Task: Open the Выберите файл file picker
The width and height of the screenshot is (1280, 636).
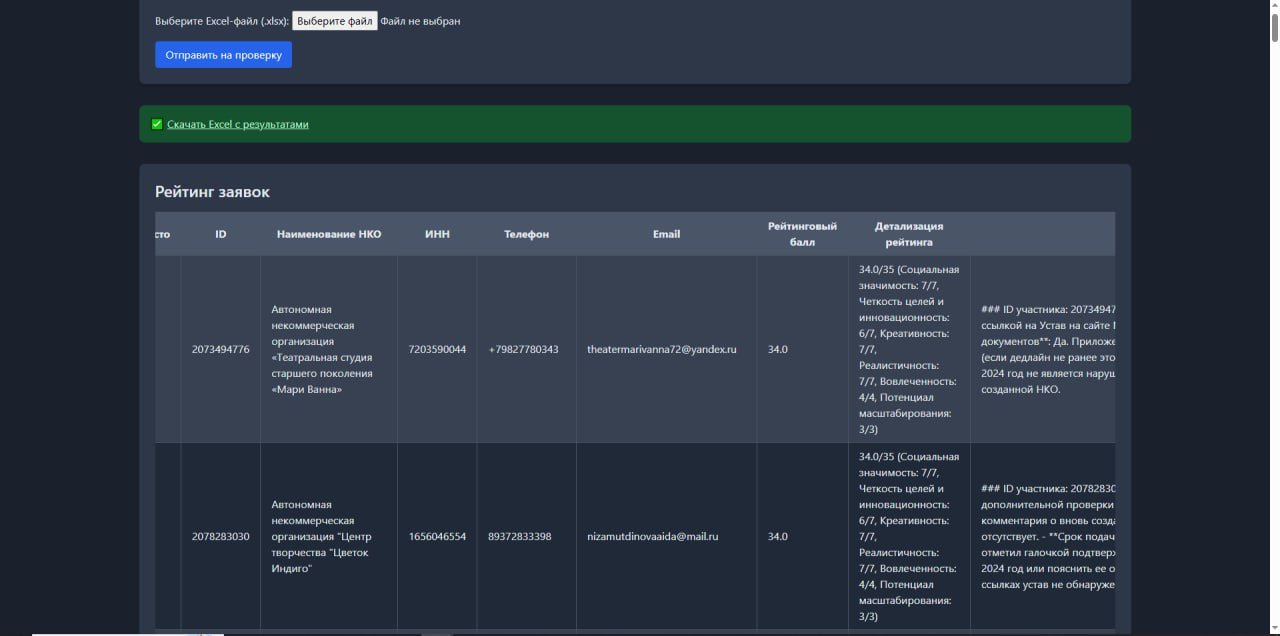Action: tap(334, 21)
